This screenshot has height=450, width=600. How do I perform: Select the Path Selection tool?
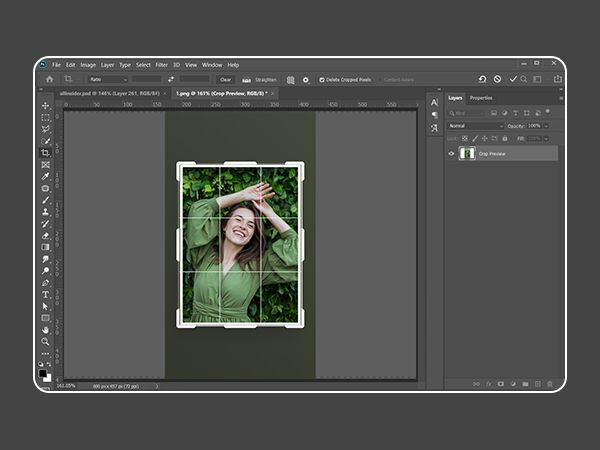point(46,306)
